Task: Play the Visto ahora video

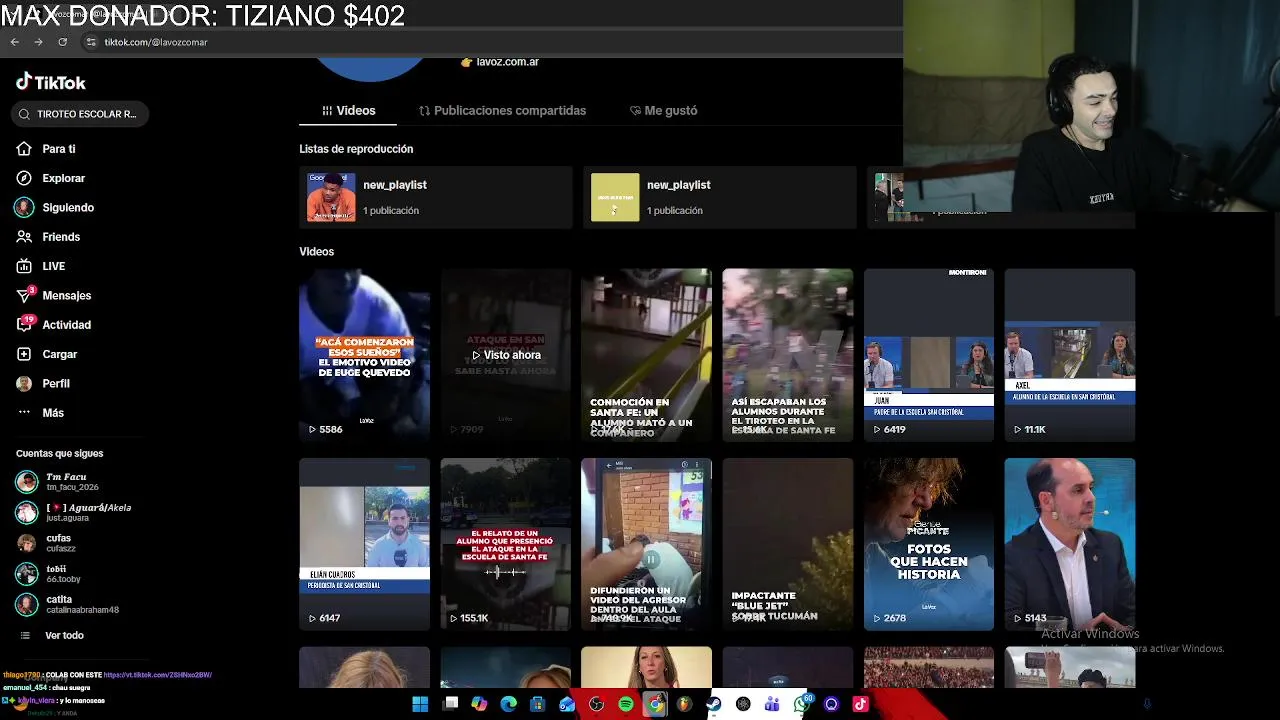Action: click(506, 354)
